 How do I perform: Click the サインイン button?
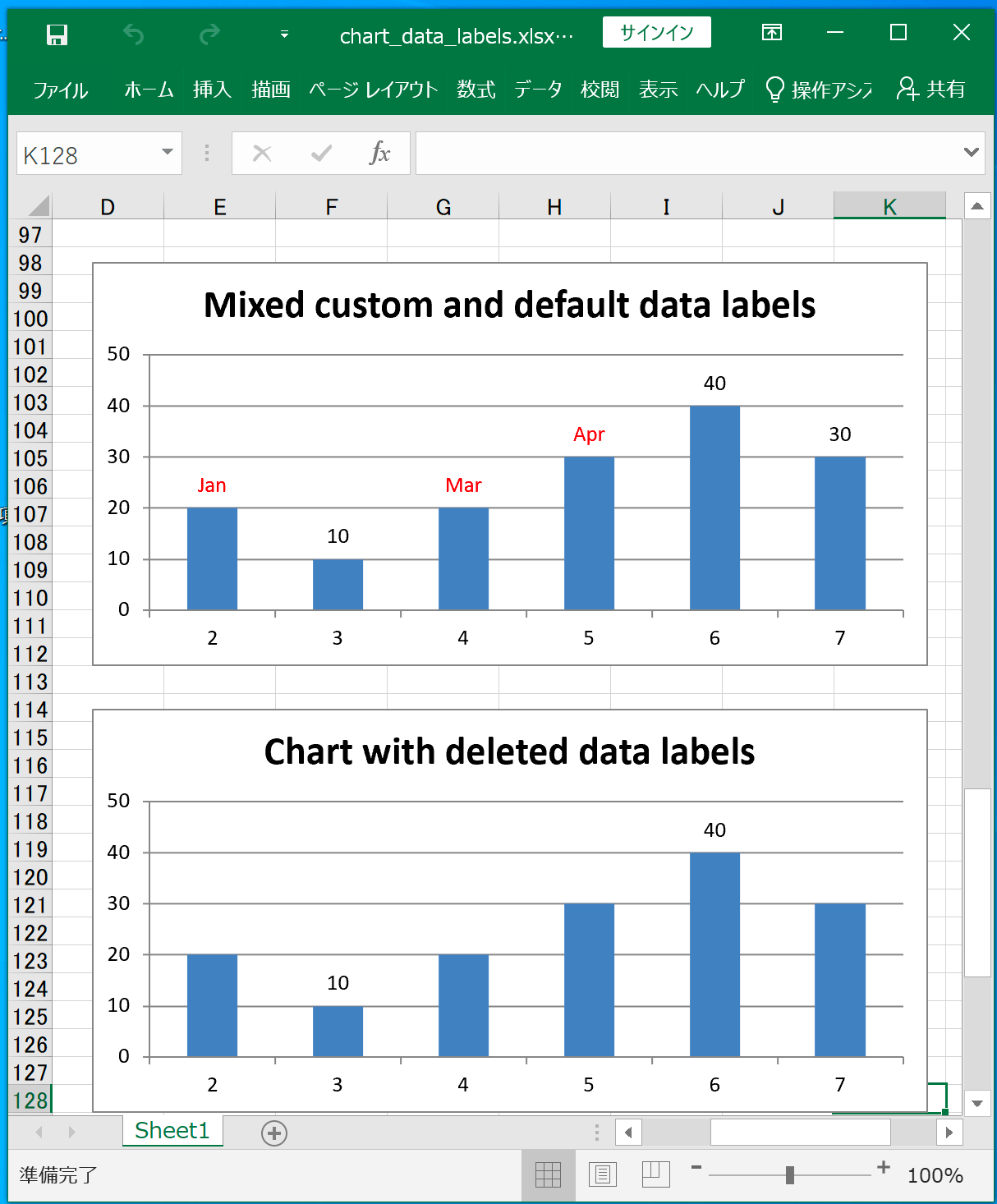657,33
